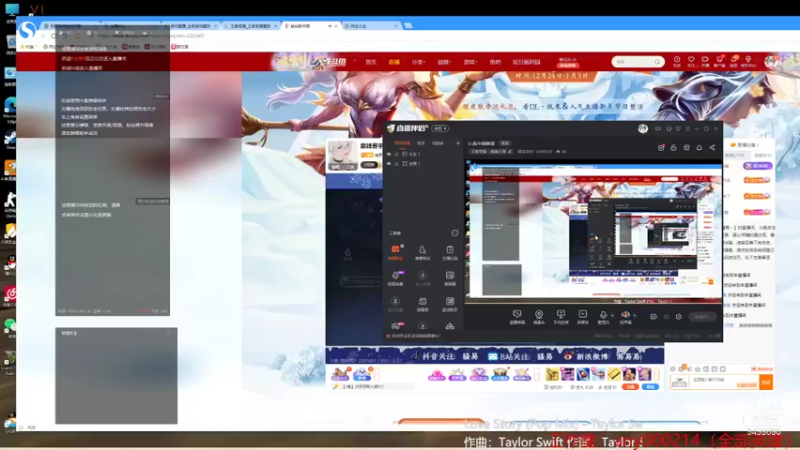
Task: Click the purple follow button in chat panel
Action: 757,166
